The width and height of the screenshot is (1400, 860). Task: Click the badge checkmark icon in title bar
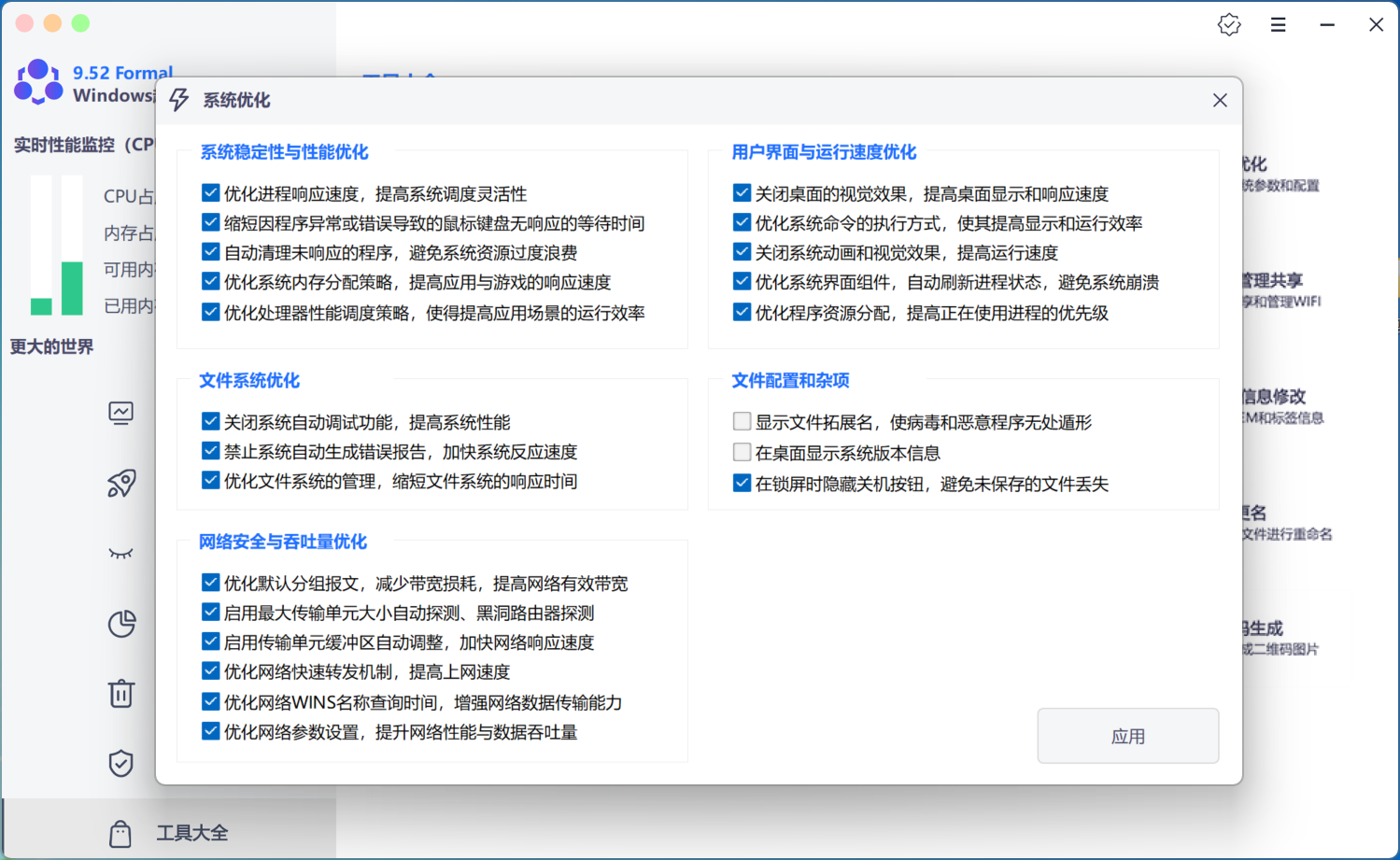[x=1229, y=25]
